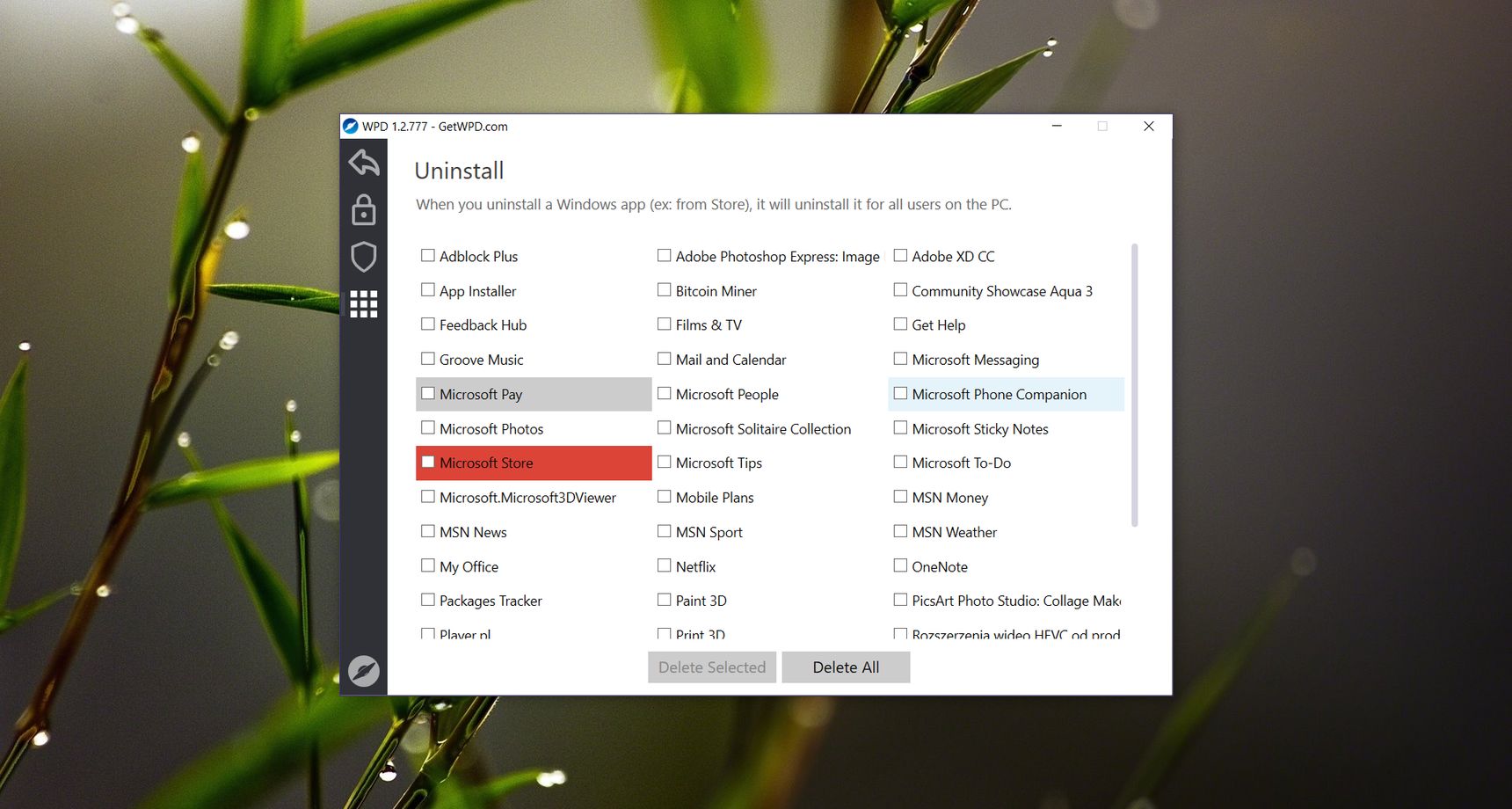Select the Packages Tracker checkbox

coord(428,601)
